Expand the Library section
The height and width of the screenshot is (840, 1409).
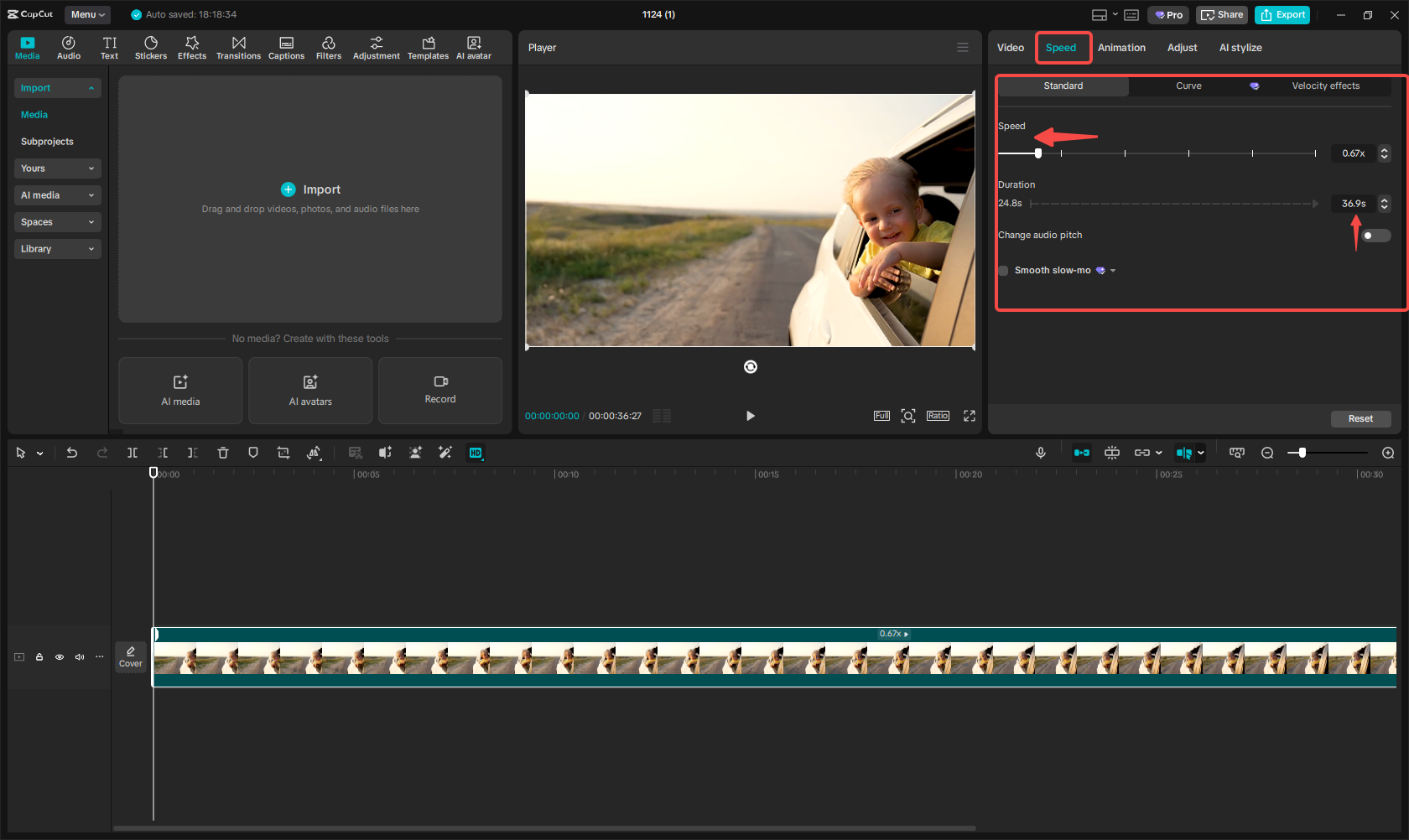[x=57, y=249]
